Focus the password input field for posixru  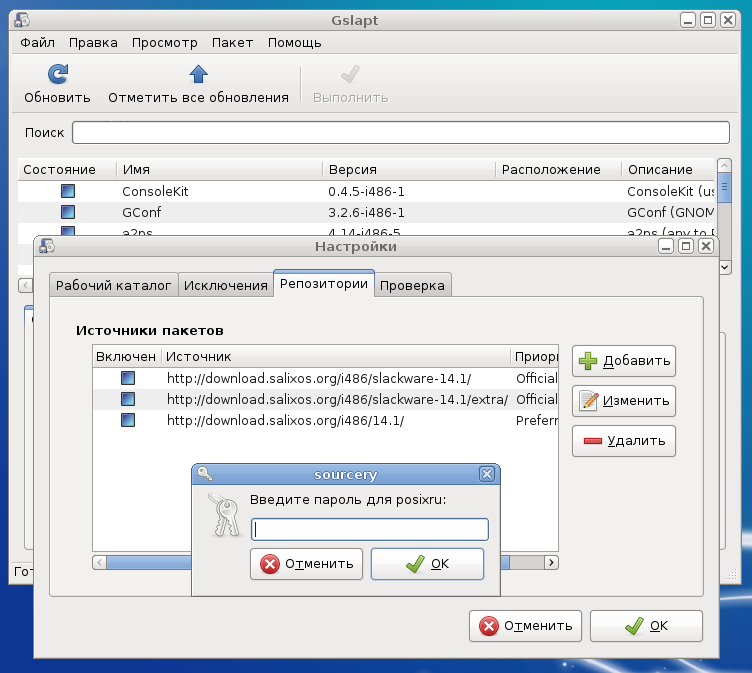(x=370, y=529)
